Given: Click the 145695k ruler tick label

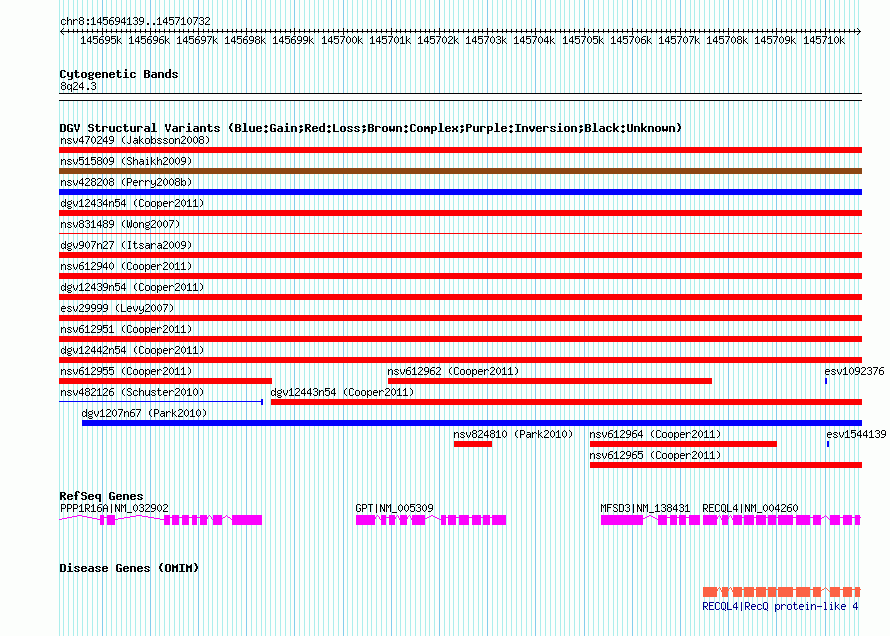Looking at the screenshot, I should point(101,40).
